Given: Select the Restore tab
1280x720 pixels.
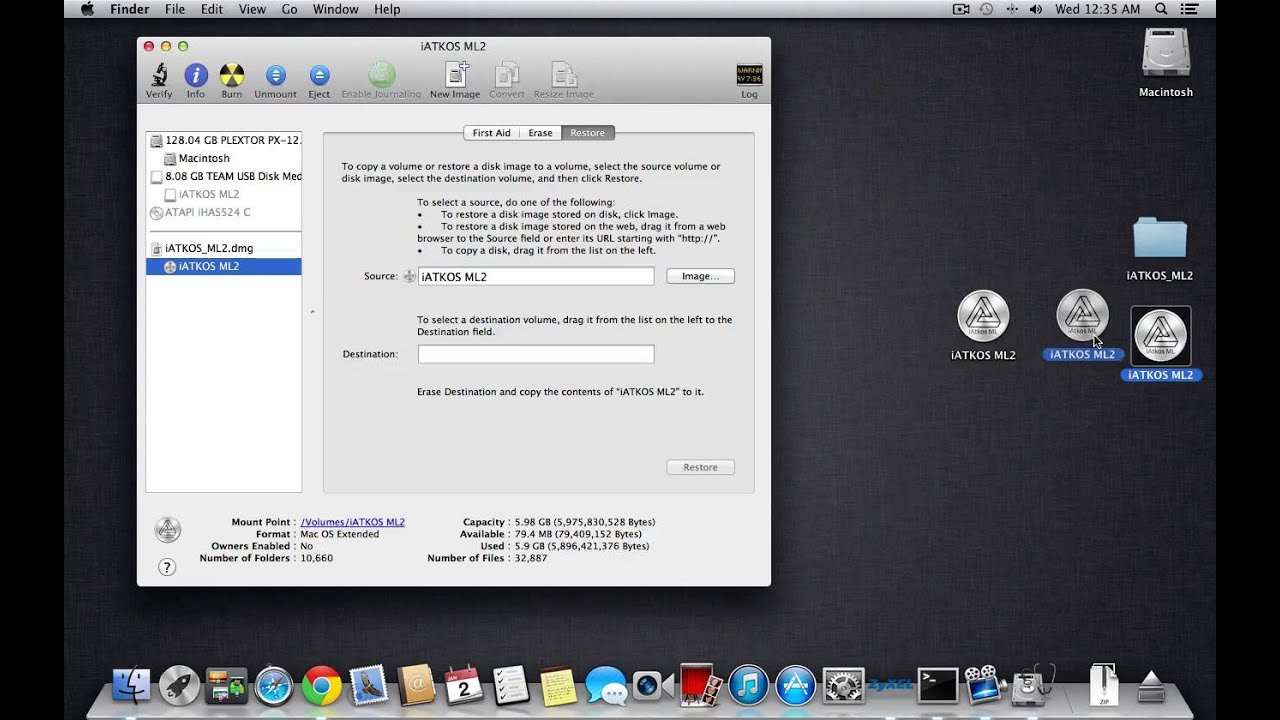Looking at the screenshot, I should point(588,133).
